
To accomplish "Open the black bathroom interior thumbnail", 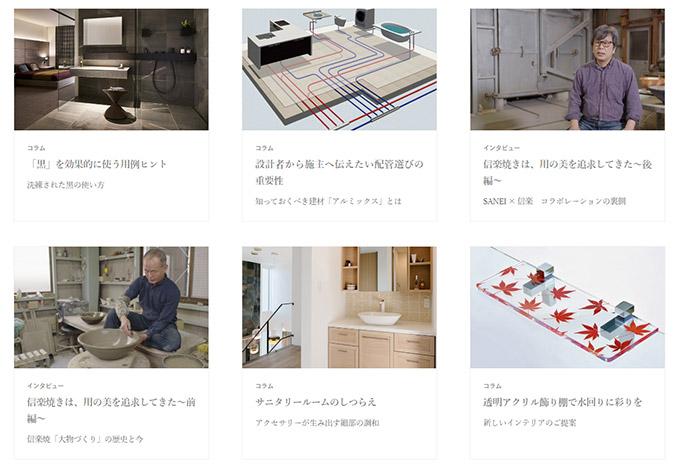I will pyautogui.click(x=111, y=69).
